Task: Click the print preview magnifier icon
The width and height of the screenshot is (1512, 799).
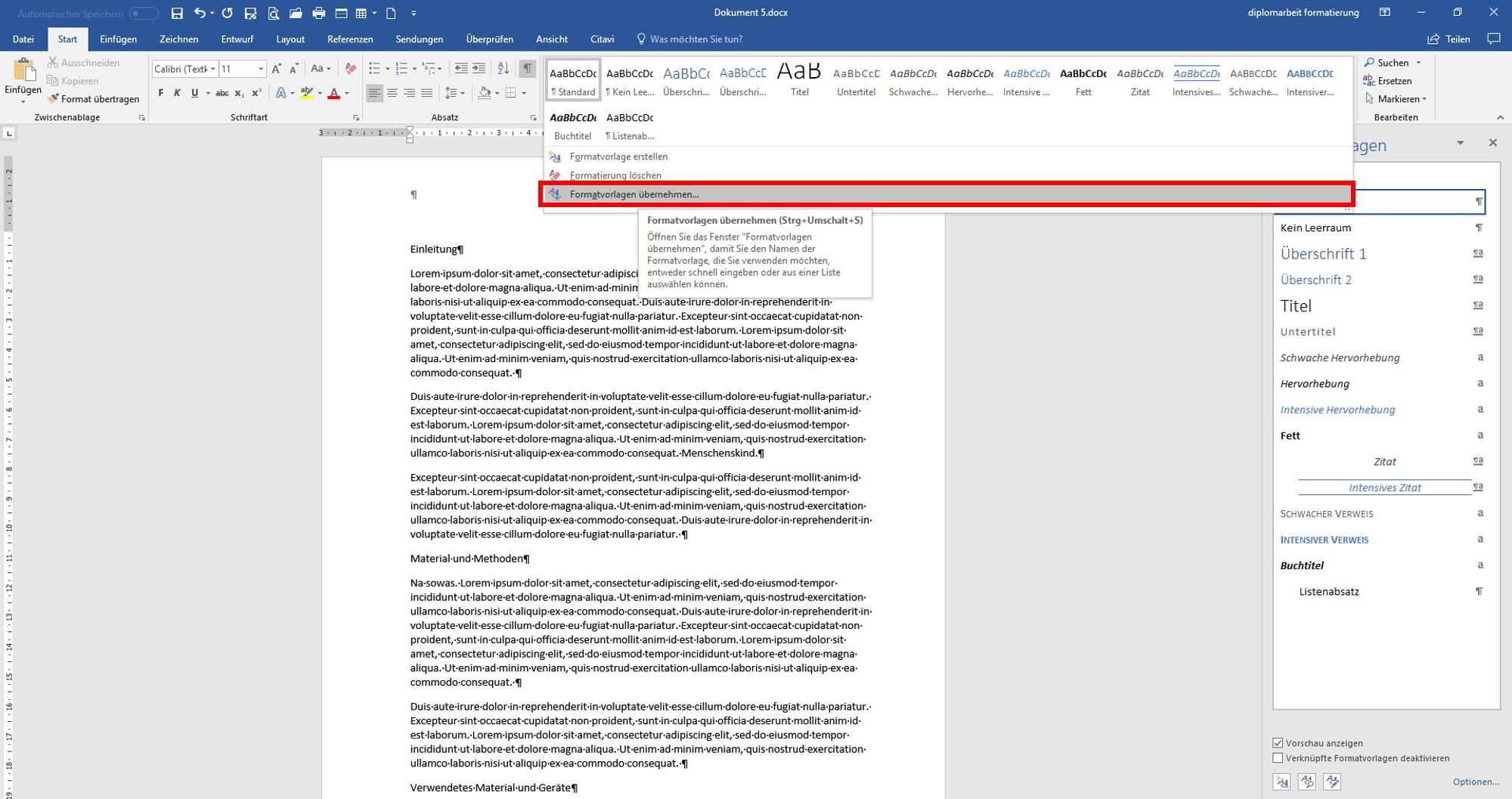Action: pyautogui.click(x=273, y=13)
